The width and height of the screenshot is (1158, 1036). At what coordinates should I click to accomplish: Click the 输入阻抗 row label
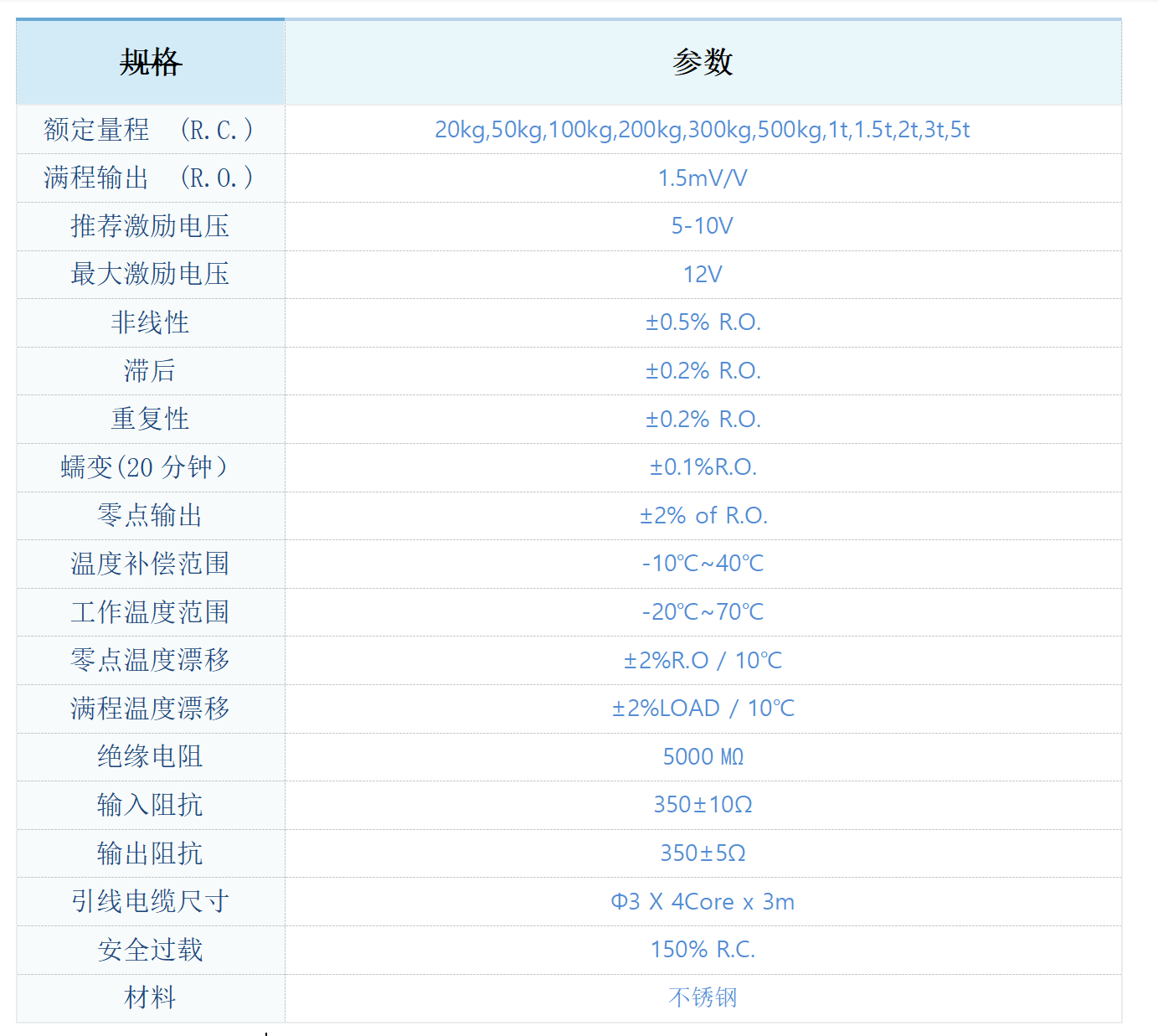pyautogui.click(x=150, y=805)
